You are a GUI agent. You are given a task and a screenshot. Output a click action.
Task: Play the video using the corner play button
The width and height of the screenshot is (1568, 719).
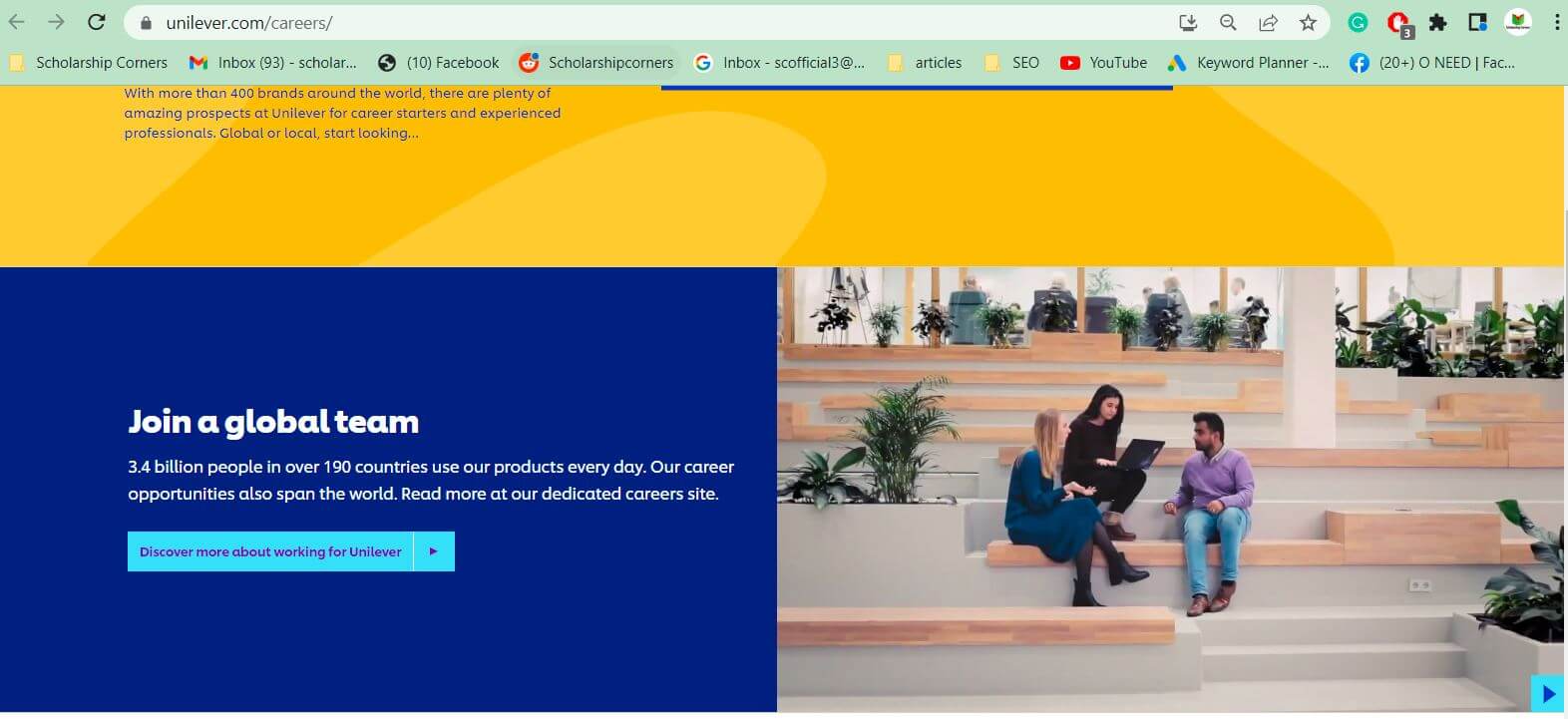click(1547, 693)
